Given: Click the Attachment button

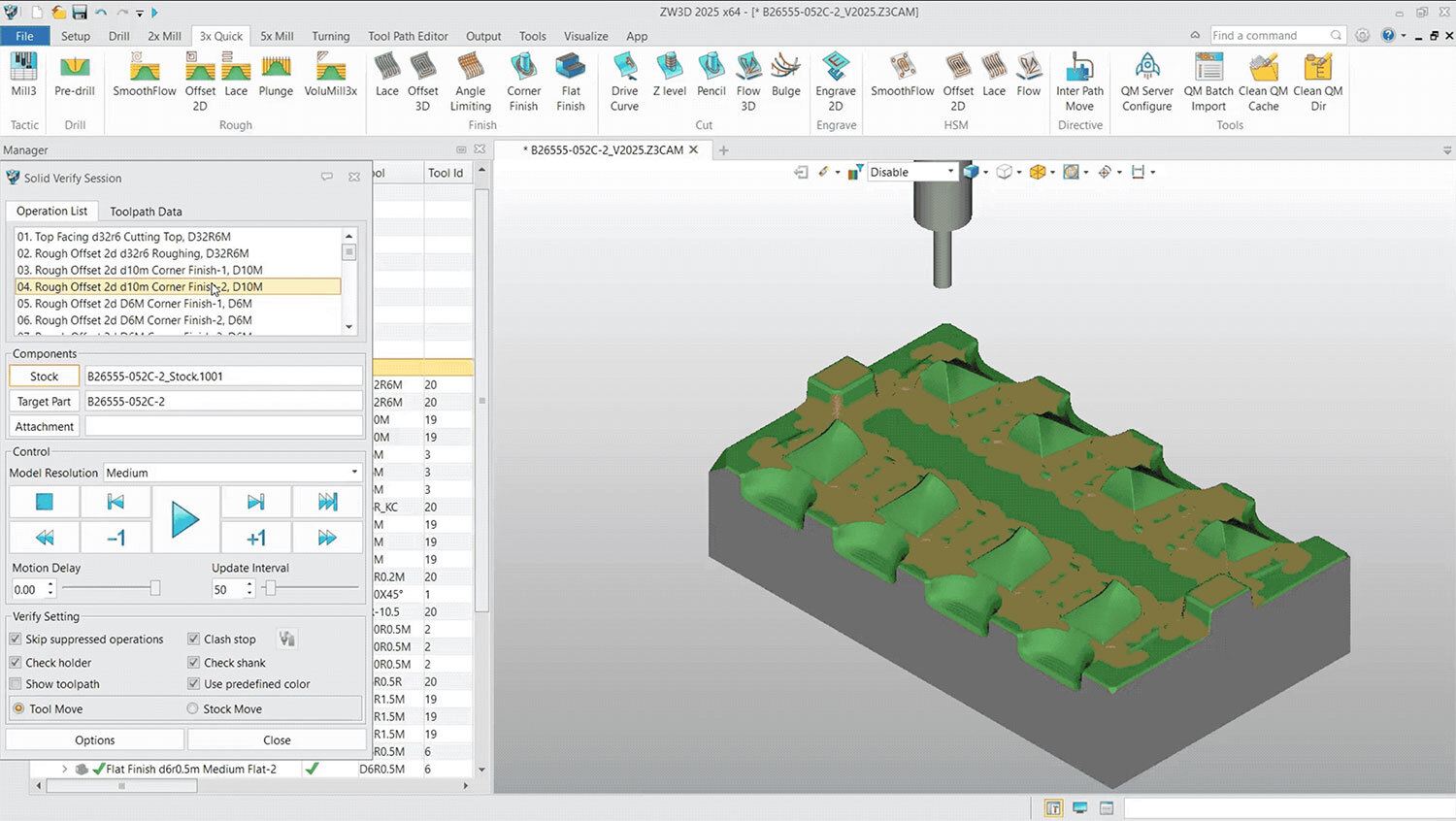Looking at the screenshot, I should pos(45,426).
